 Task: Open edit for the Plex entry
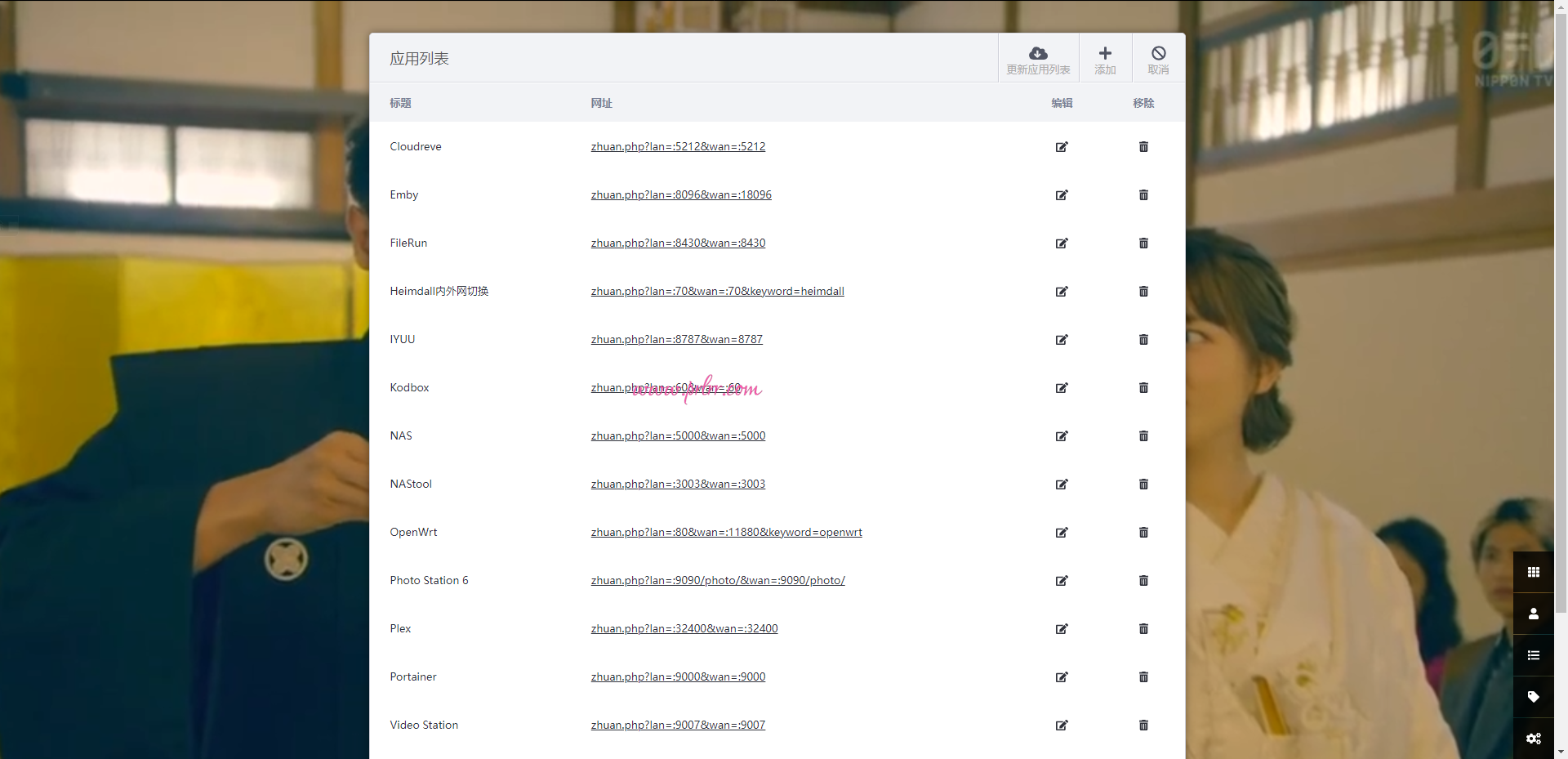click(x=1062, y=629)
